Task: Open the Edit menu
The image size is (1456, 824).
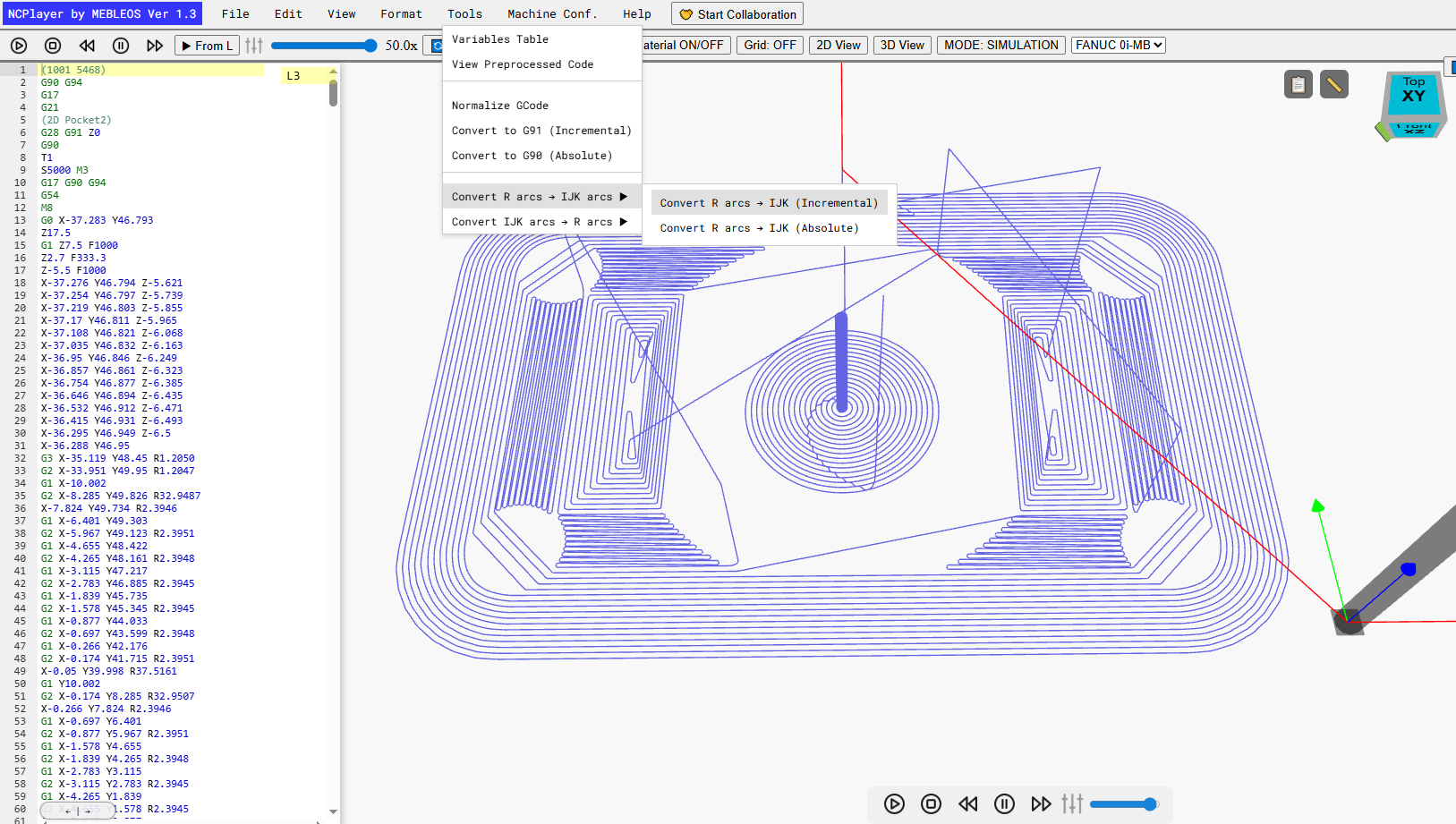Action: pyautogui.click(x=288, y=13)
